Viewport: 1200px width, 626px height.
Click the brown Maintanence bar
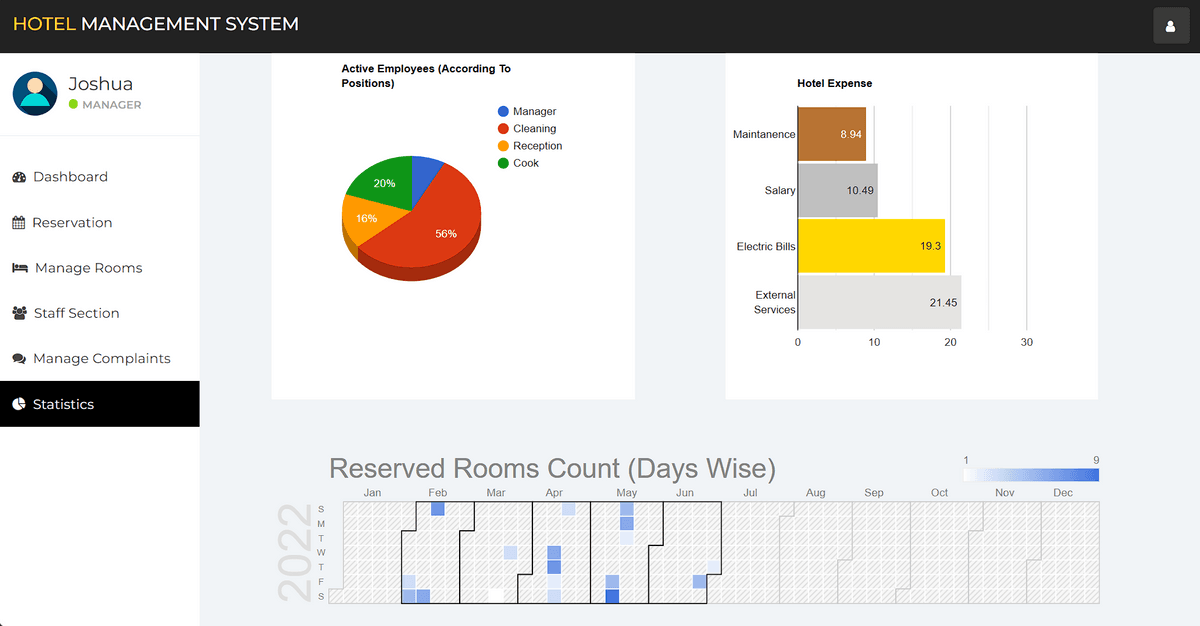(830, 134)
